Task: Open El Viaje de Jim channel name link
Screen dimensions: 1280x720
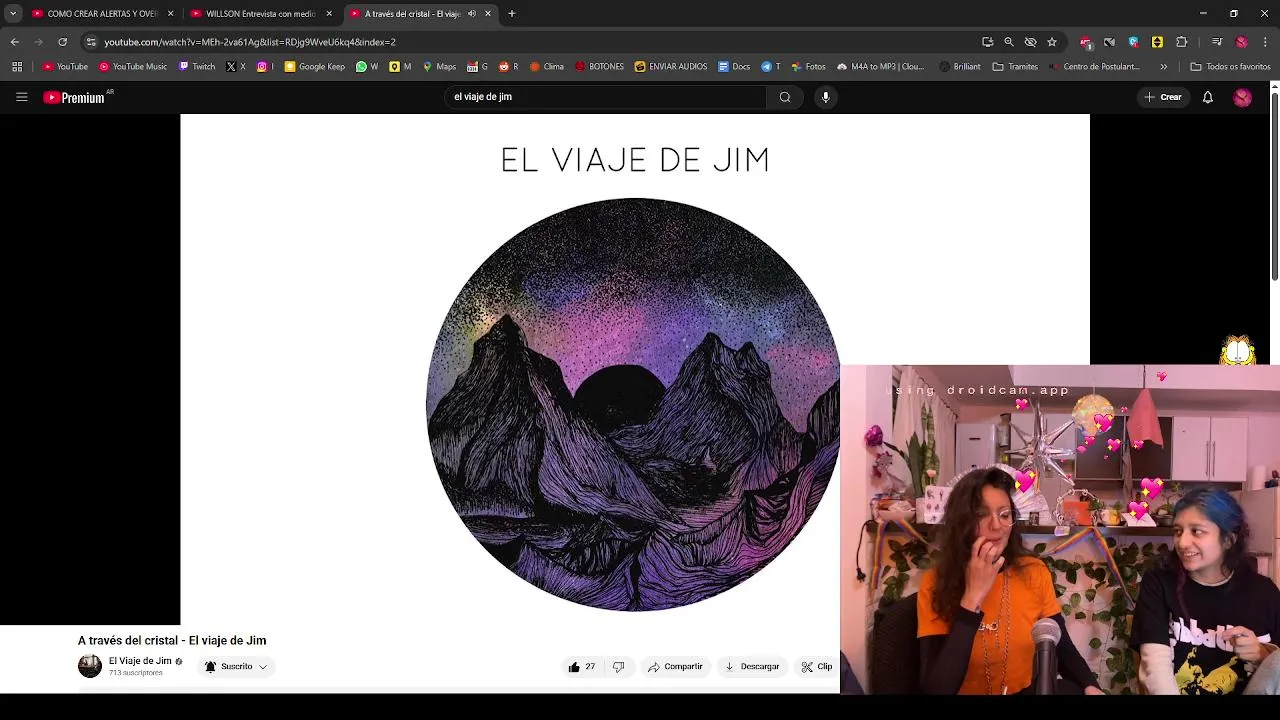Action: tap(140, 661)
